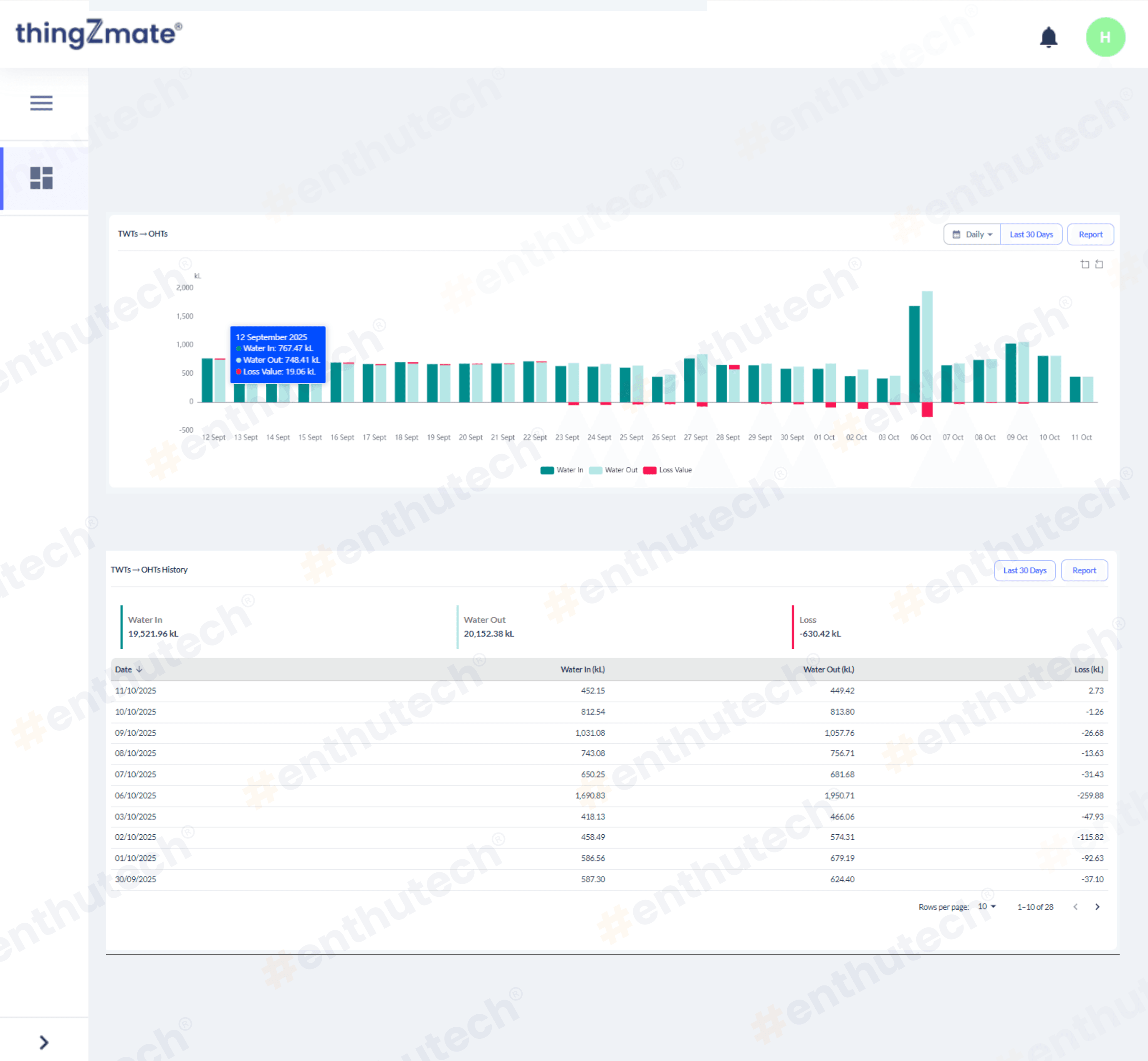This screenshot has height=1061, width=1148.
Task: Toggle Loss Value legend series
Action: (x=668, y=470)
